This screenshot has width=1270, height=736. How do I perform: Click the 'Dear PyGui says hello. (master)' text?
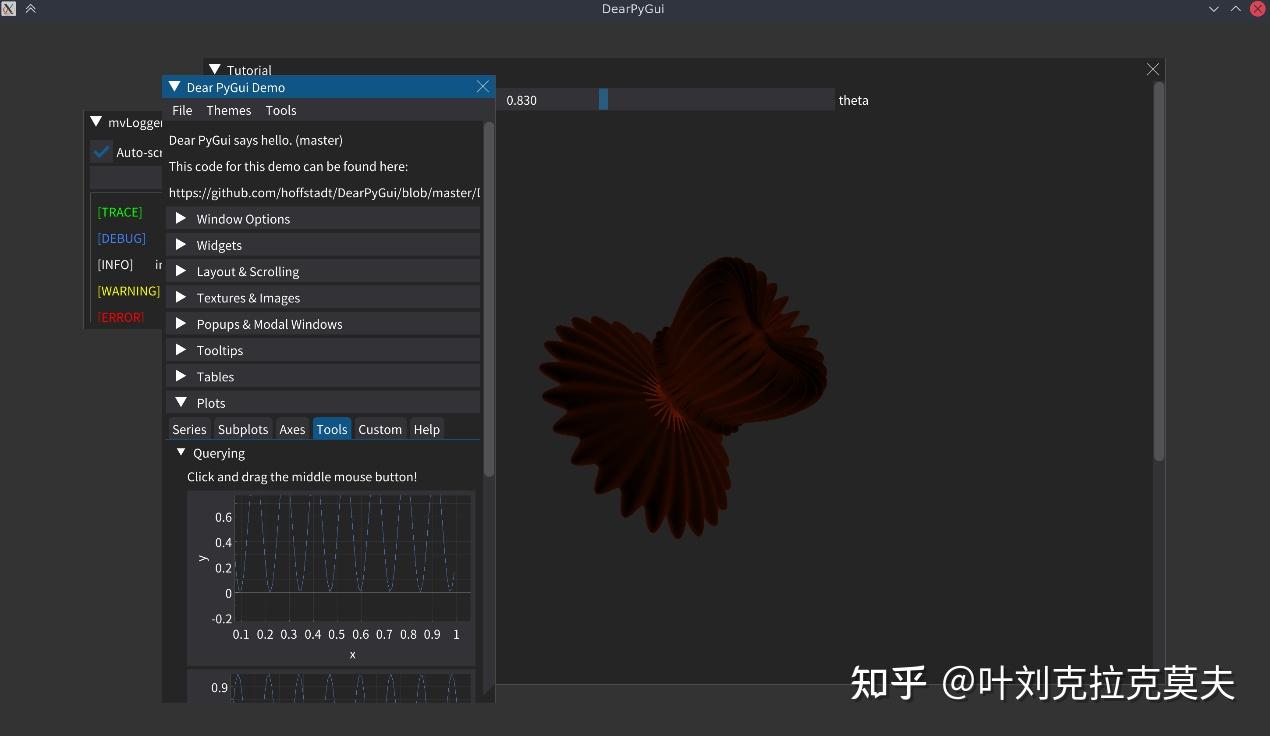pyautogui.click(x=256, y=140)
